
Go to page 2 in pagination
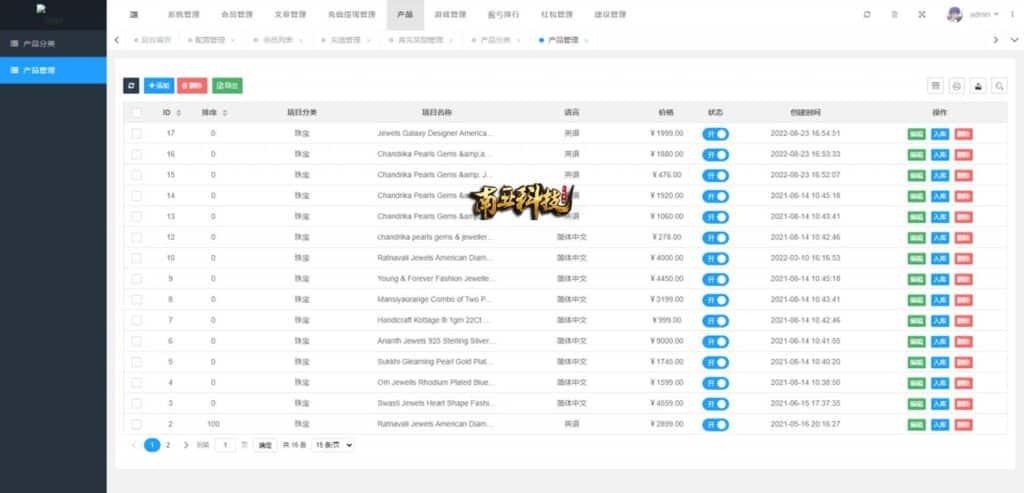168,445
